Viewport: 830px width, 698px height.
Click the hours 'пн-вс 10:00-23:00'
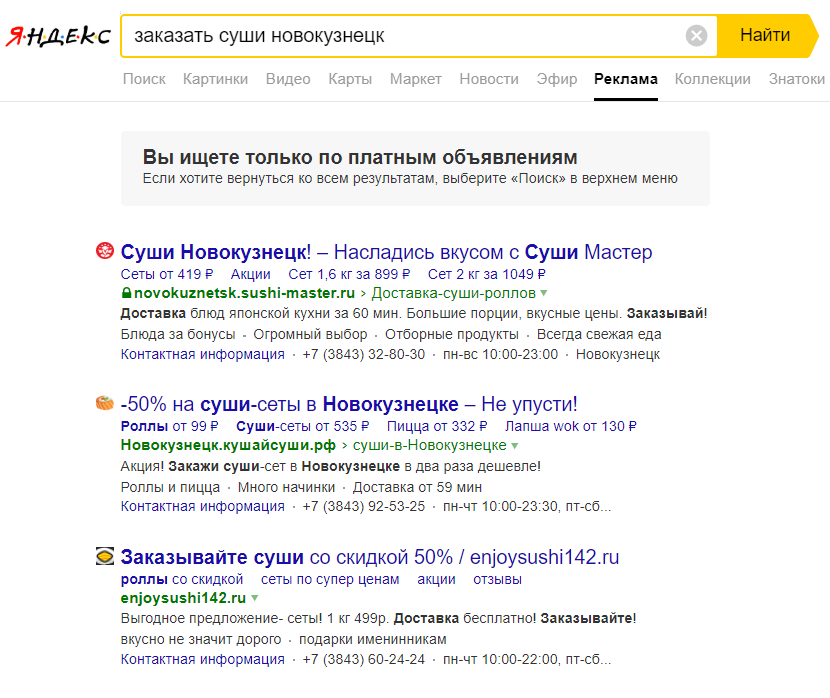[x=500, y=354]
